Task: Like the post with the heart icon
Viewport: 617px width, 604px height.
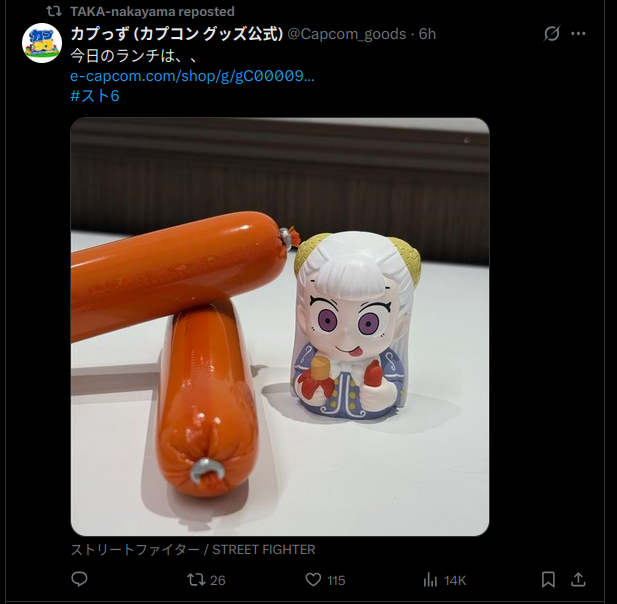Action: (313, 580)
